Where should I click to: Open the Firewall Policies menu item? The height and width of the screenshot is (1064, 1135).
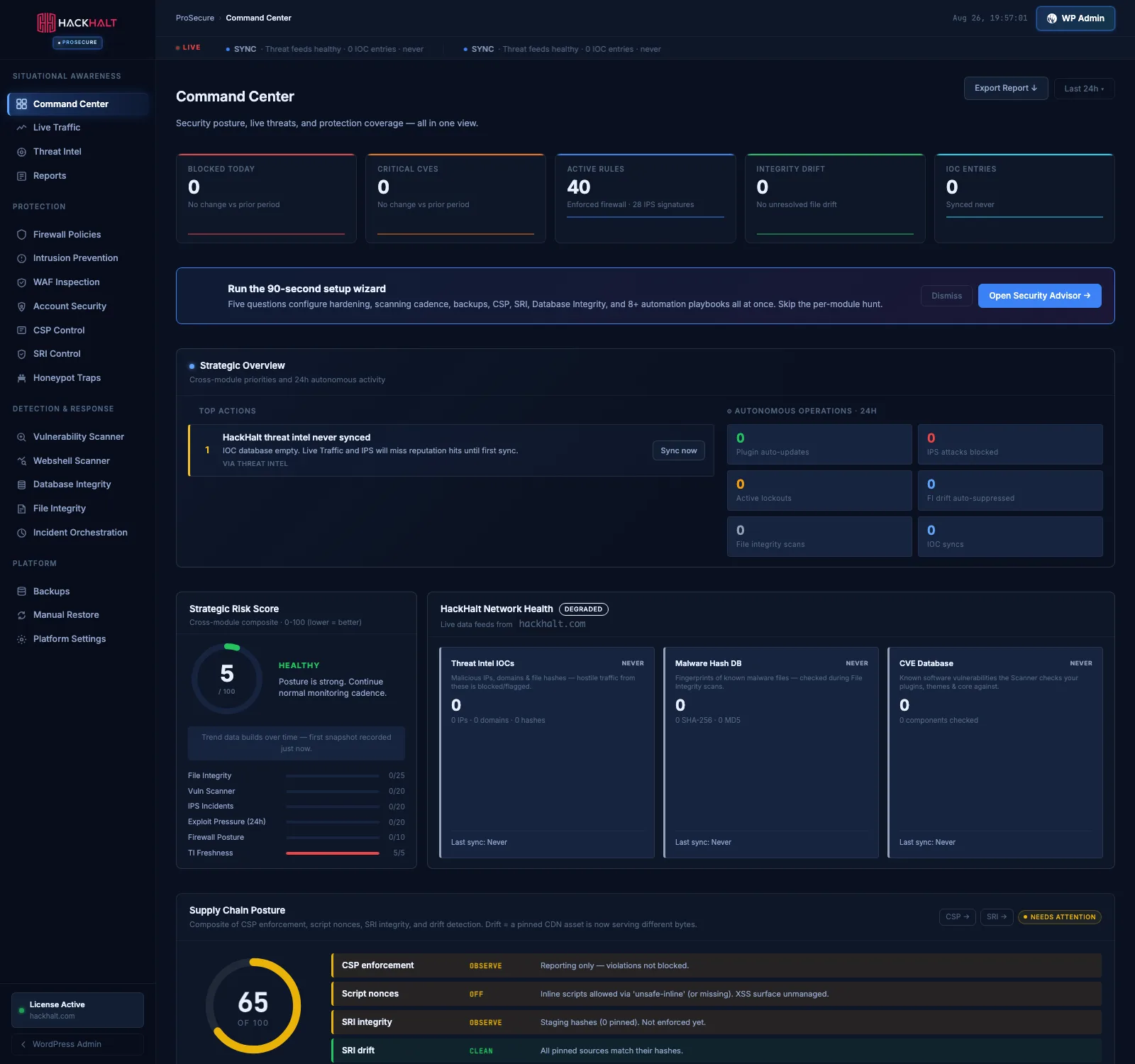(x=78, y=235)
